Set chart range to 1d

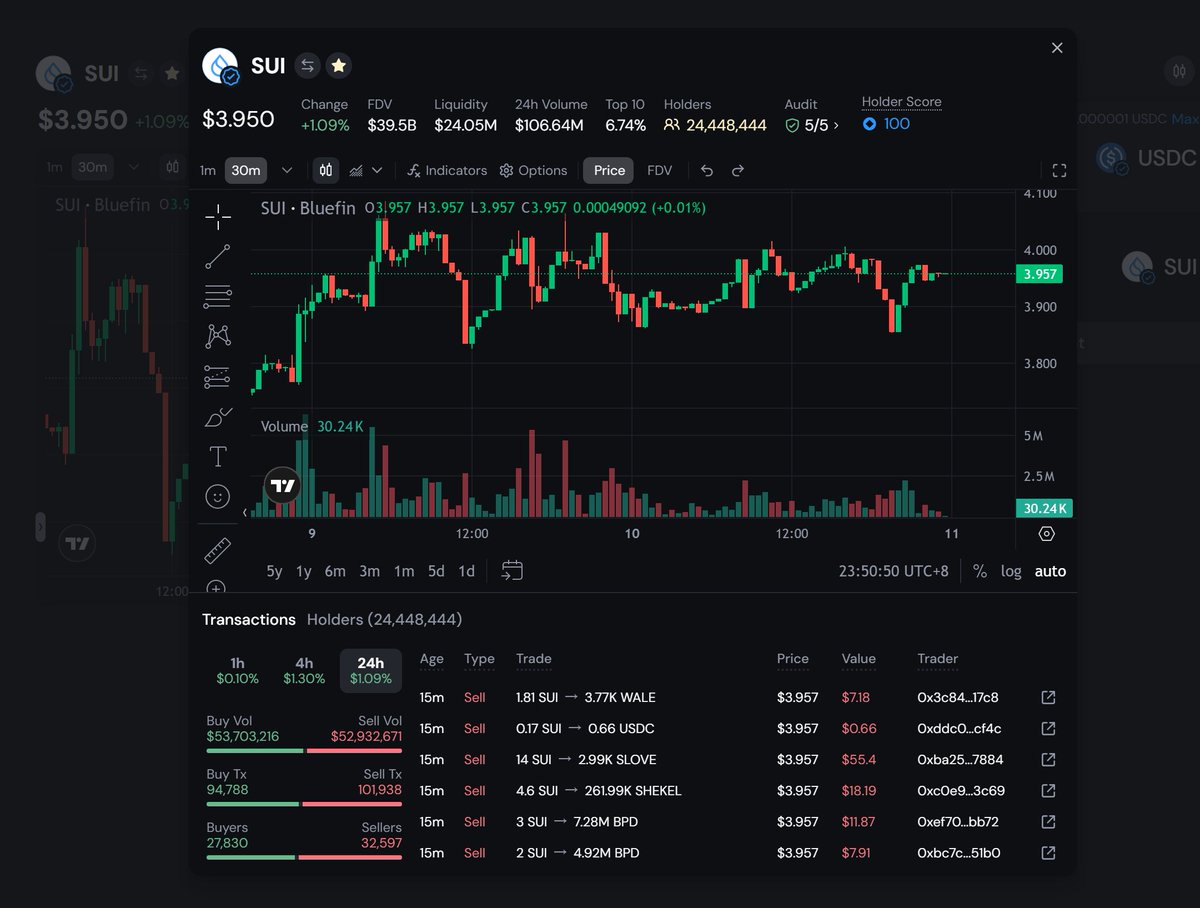[x=466, y=571]
